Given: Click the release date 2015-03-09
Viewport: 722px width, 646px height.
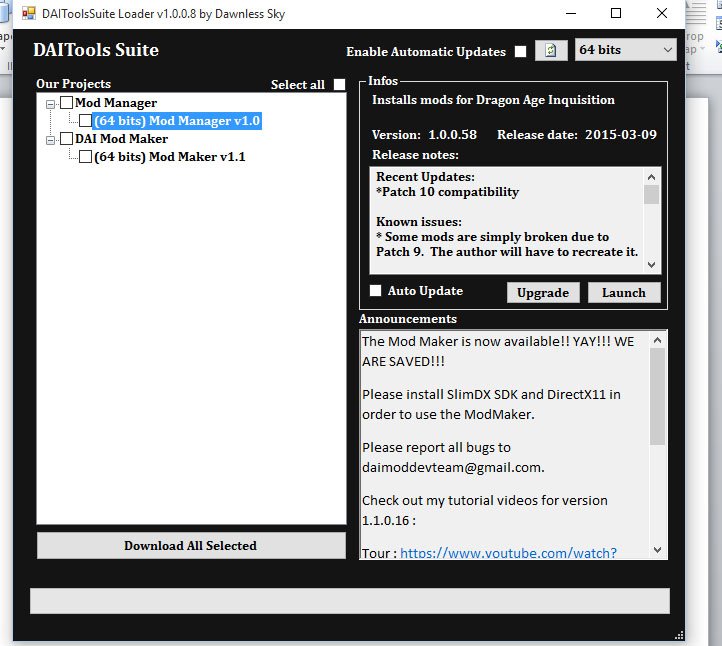Looking at the screenshot, I should 621,134.
